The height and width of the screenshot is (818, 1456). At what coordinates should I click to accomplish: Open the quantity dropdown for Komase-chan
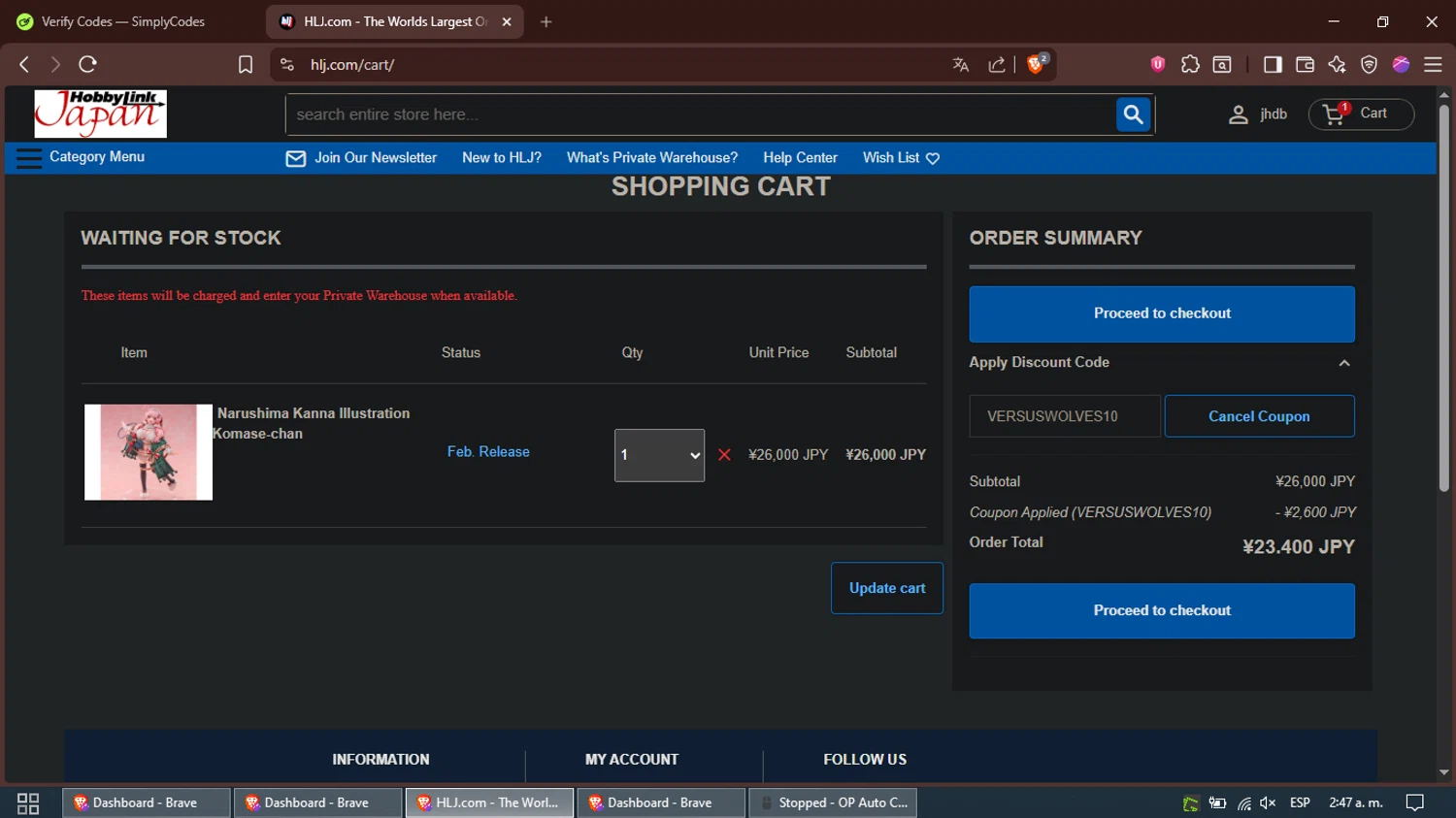pyautogui.click(x=659, y=455)
